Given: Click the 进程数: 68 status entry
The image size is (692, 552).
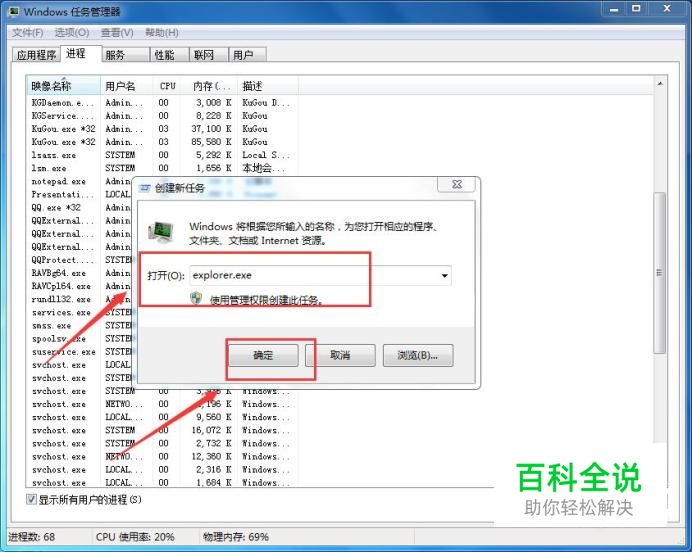Looking at the screenshot, I should [x=32, y=537].
